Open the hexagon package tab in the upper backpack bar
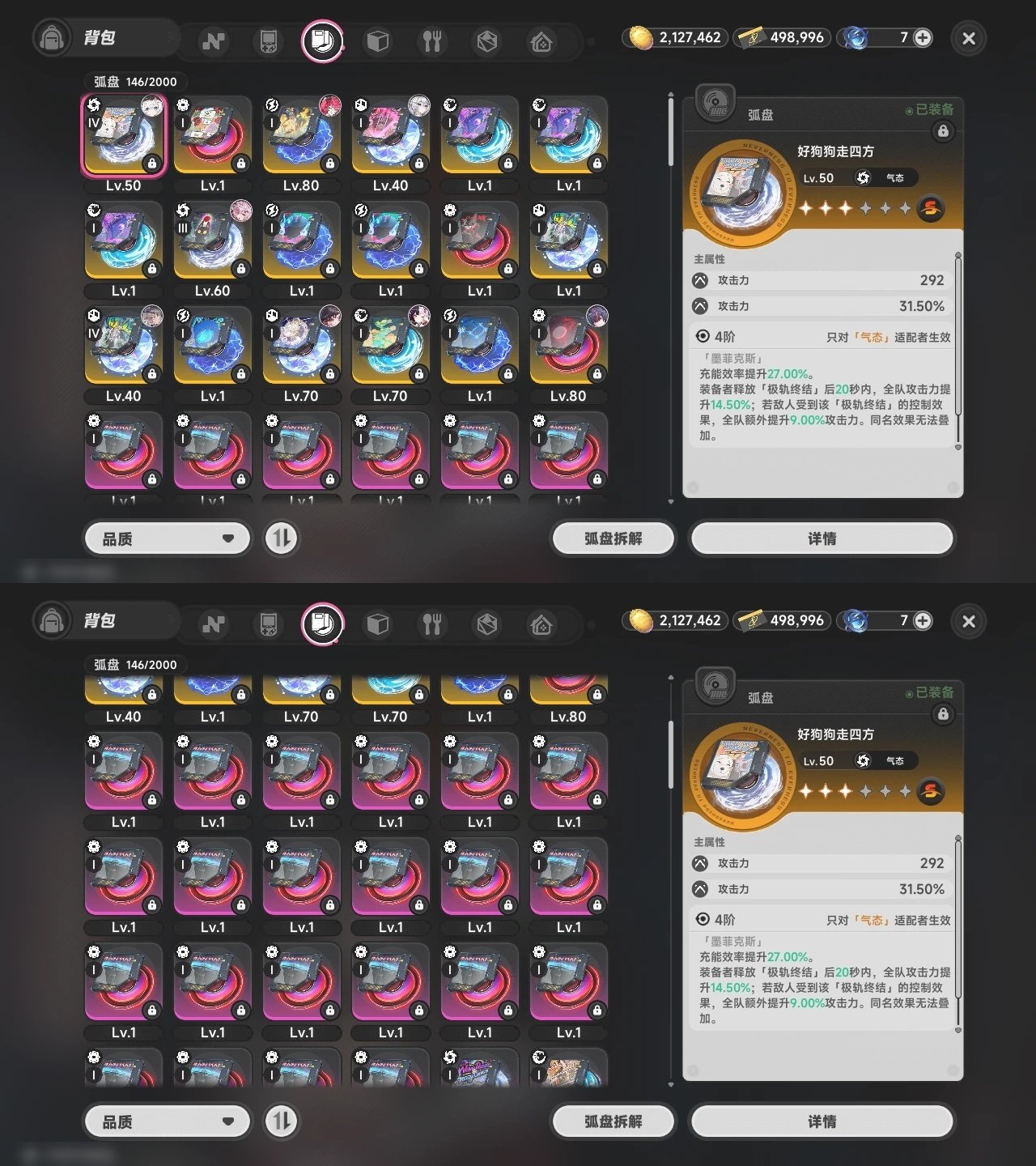The width and height of the screenshot is (1036, 1166). (x=487, y=41)
